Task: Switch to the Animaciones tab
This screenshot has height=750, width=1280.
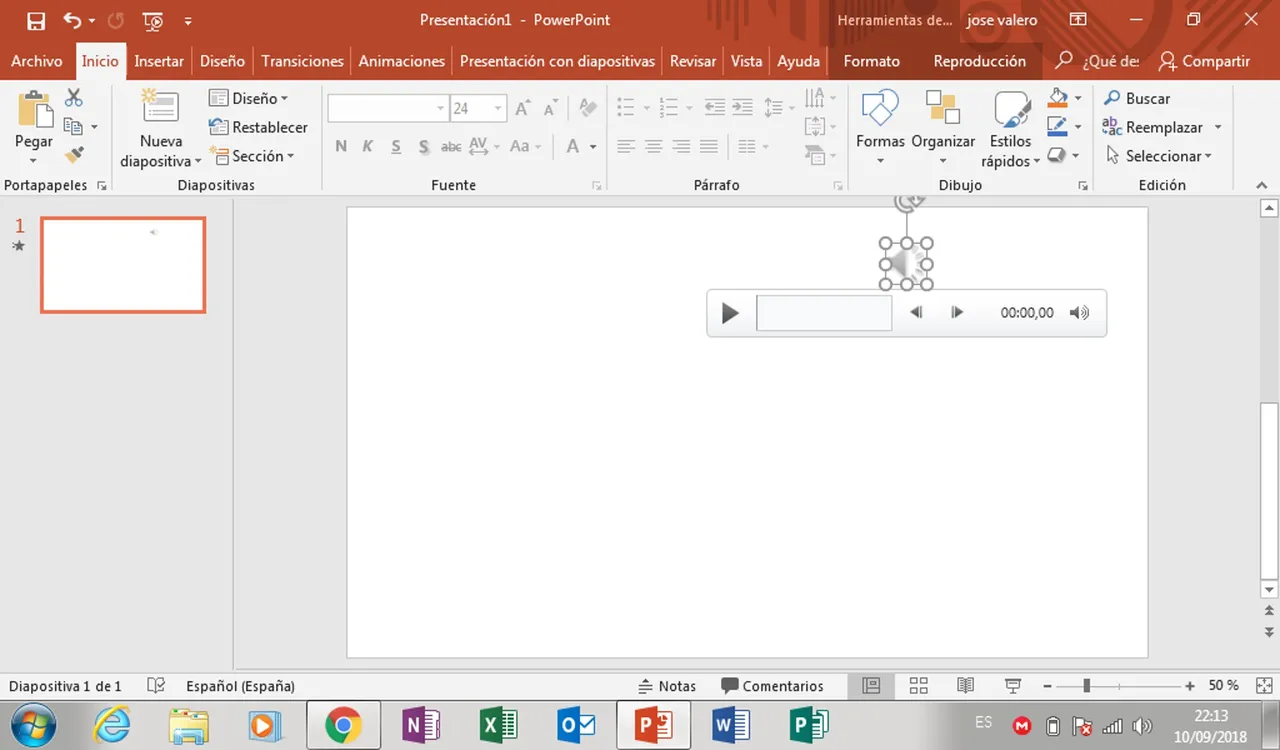Action: (402, 61)
